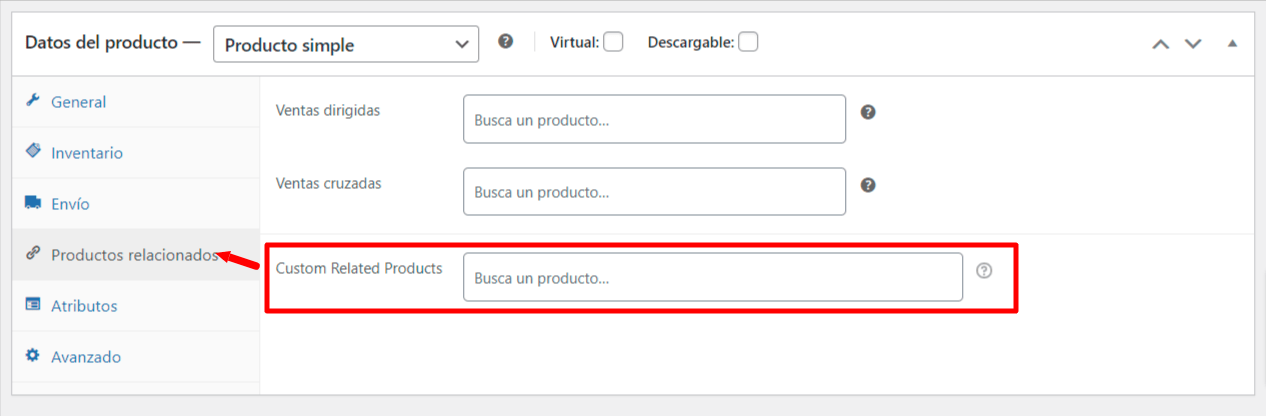Open help tooltip next to product type
This screenshot has height=416, width=1266.
(506, 42)
